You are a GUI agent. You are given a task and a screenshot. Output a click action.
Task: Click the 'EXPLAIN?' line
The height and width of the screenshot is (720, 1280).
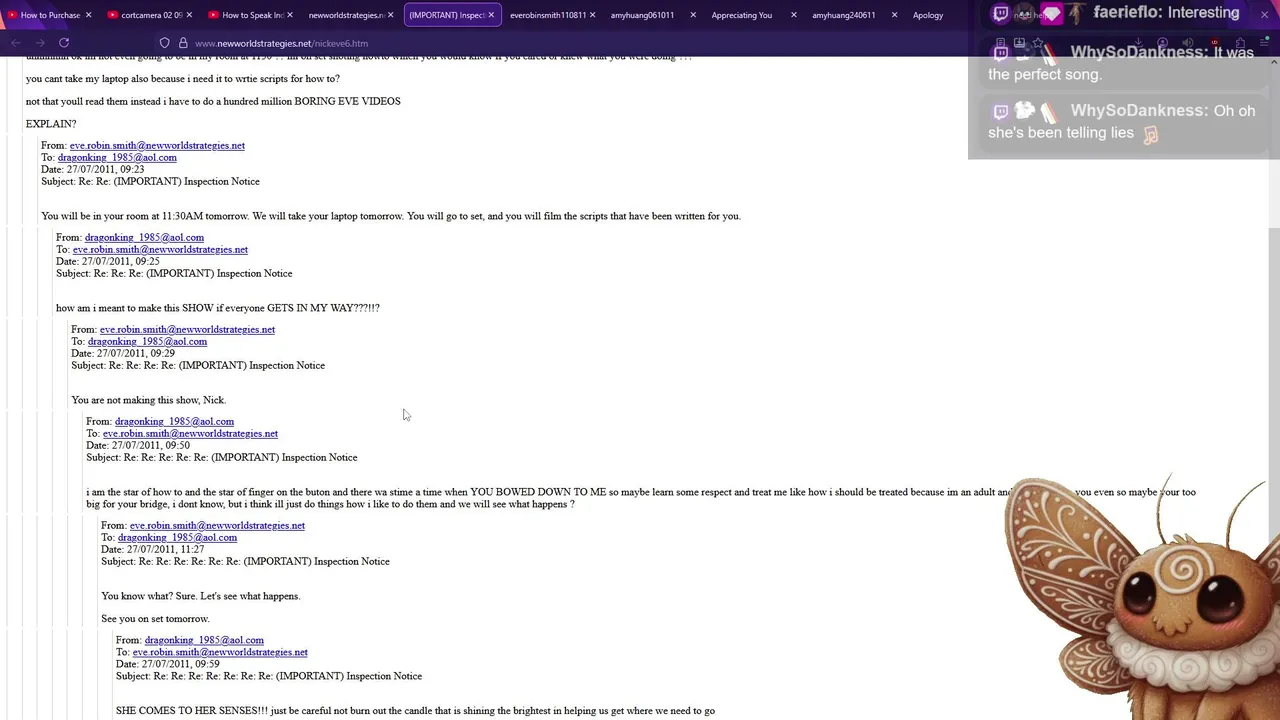coord(51,124)
